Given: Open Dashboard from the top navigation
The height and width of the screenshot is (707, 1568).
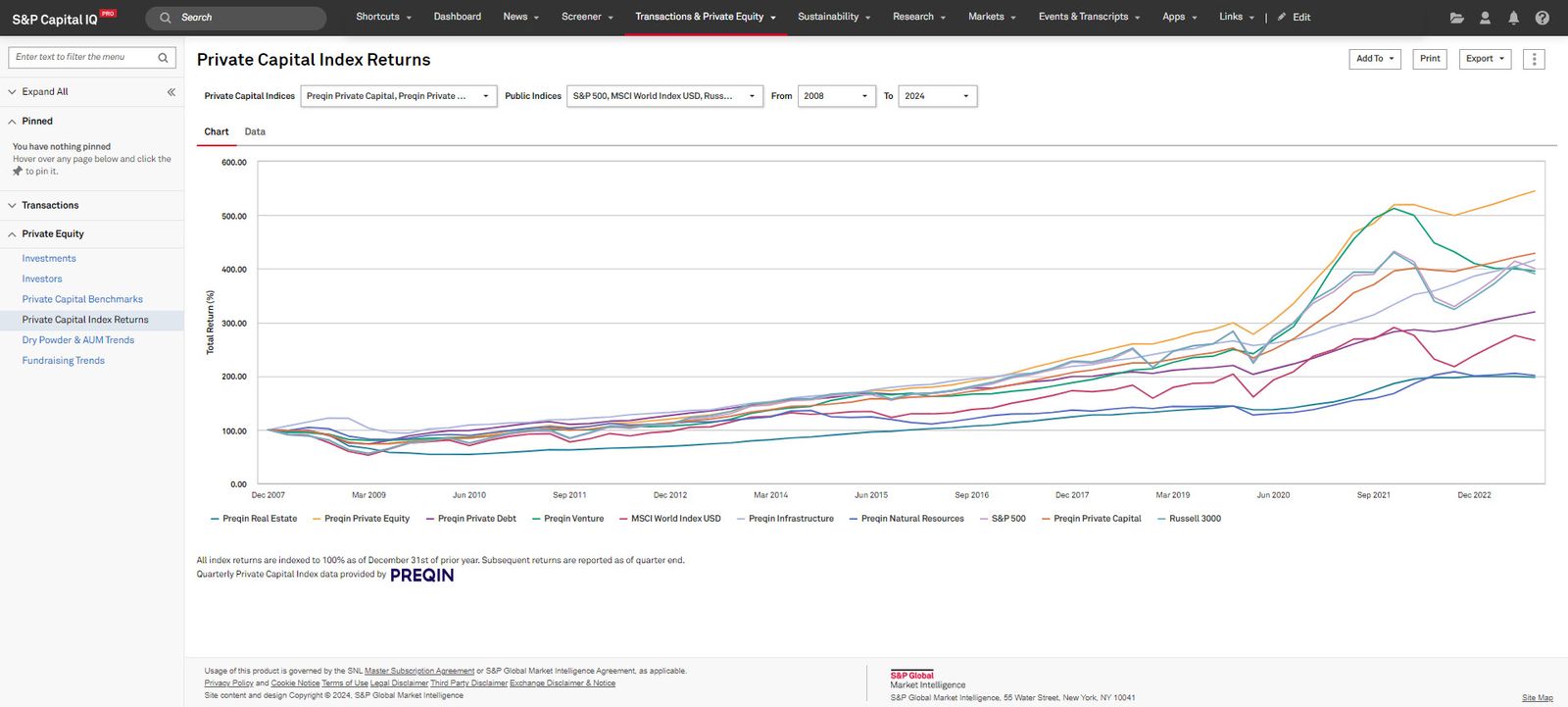Looking at the screenshot, I should click(x=458, y=17).
